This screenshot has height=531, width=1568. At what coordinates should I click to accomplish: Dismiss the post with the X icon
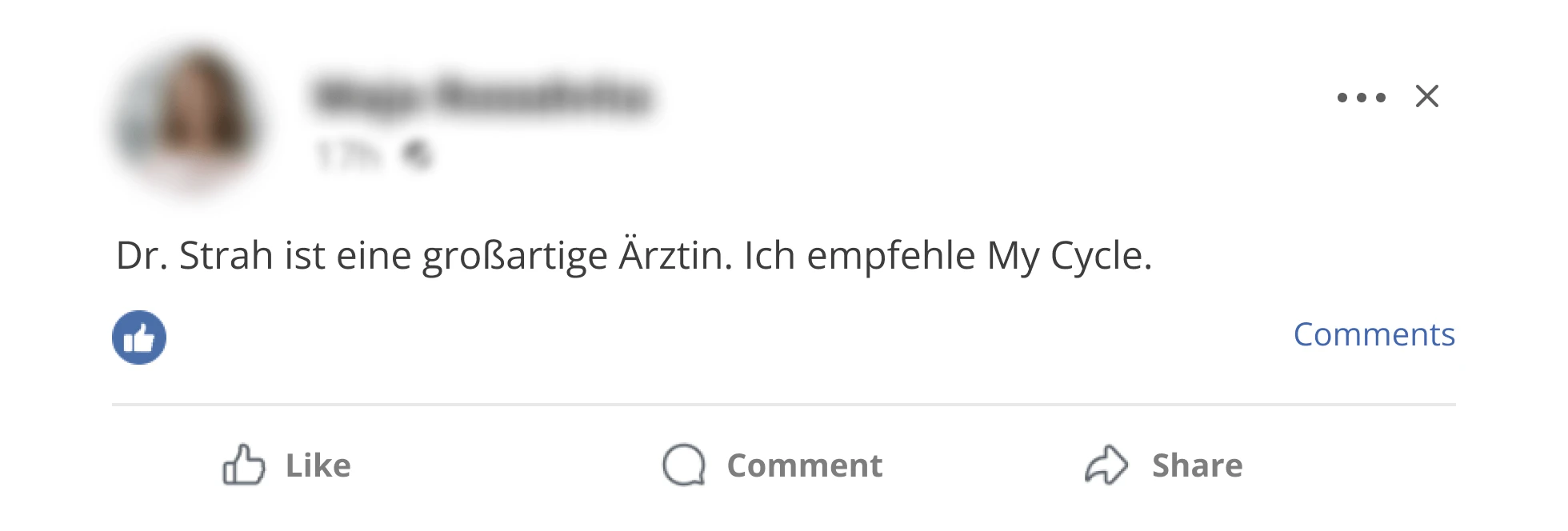[x=1427, y=97]
